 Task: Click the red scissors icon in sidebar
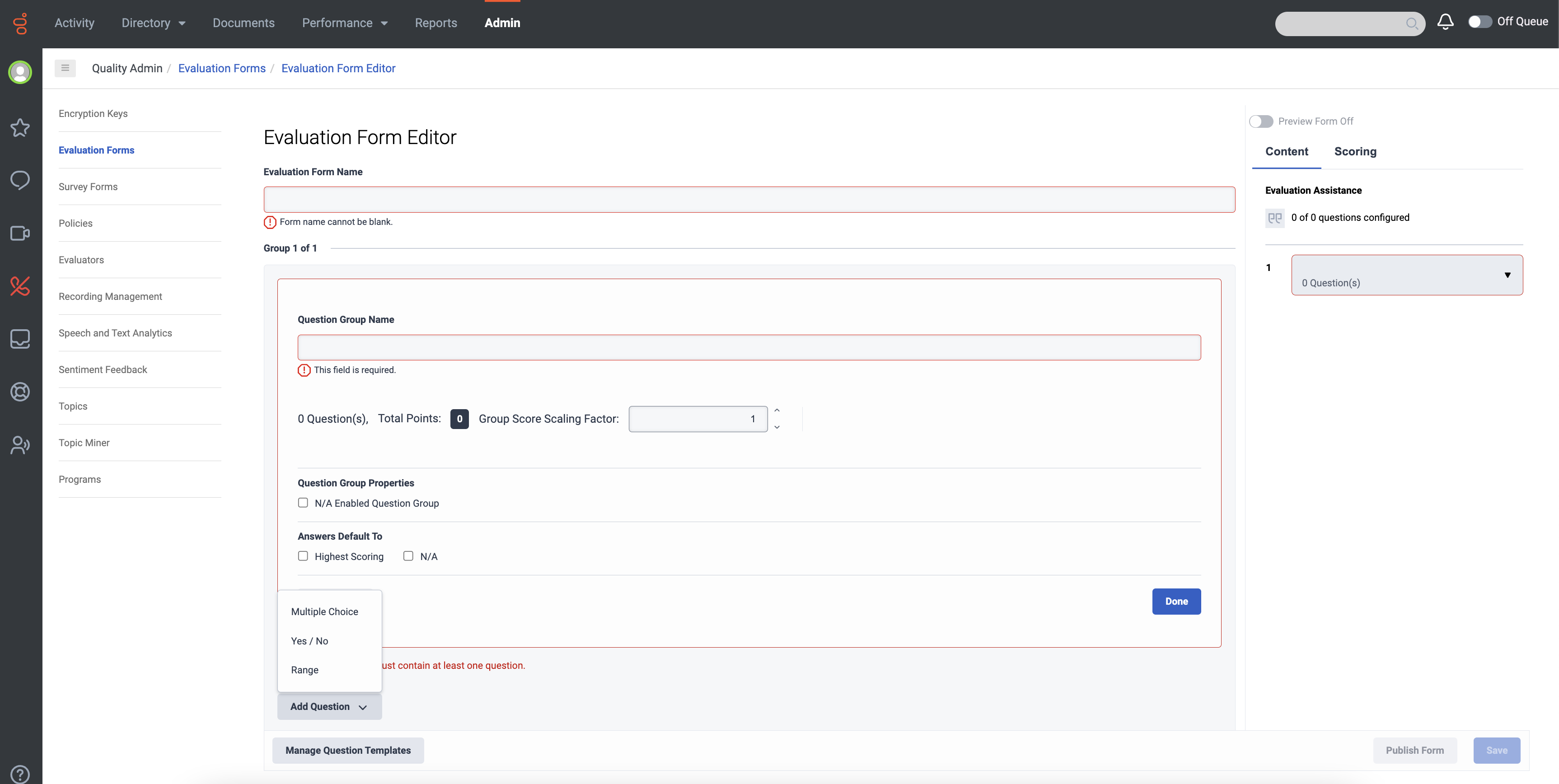20,286
